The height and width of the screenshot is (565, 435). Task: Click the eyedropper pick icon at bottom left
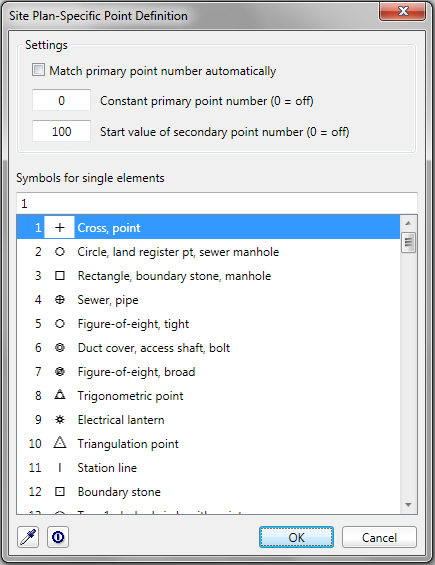28,537
